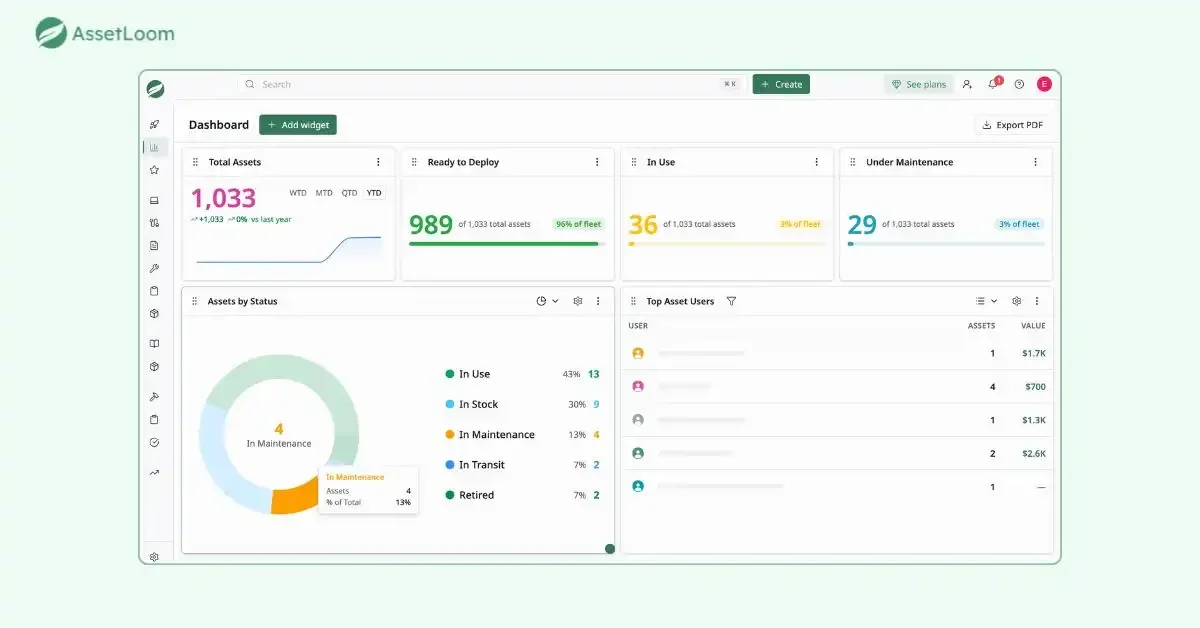Click the Ready to Deploy green progress bar
The image size is (1200, 628).
click(x=506, y=244)
